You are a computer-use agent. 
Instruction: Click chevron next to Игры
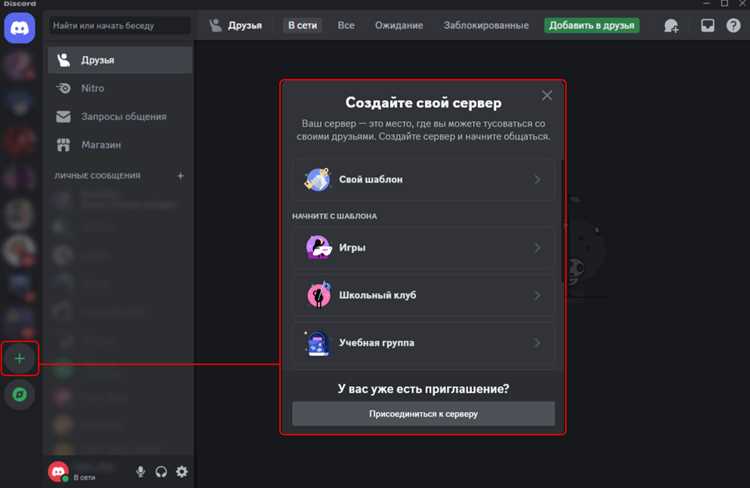point(537,248)
